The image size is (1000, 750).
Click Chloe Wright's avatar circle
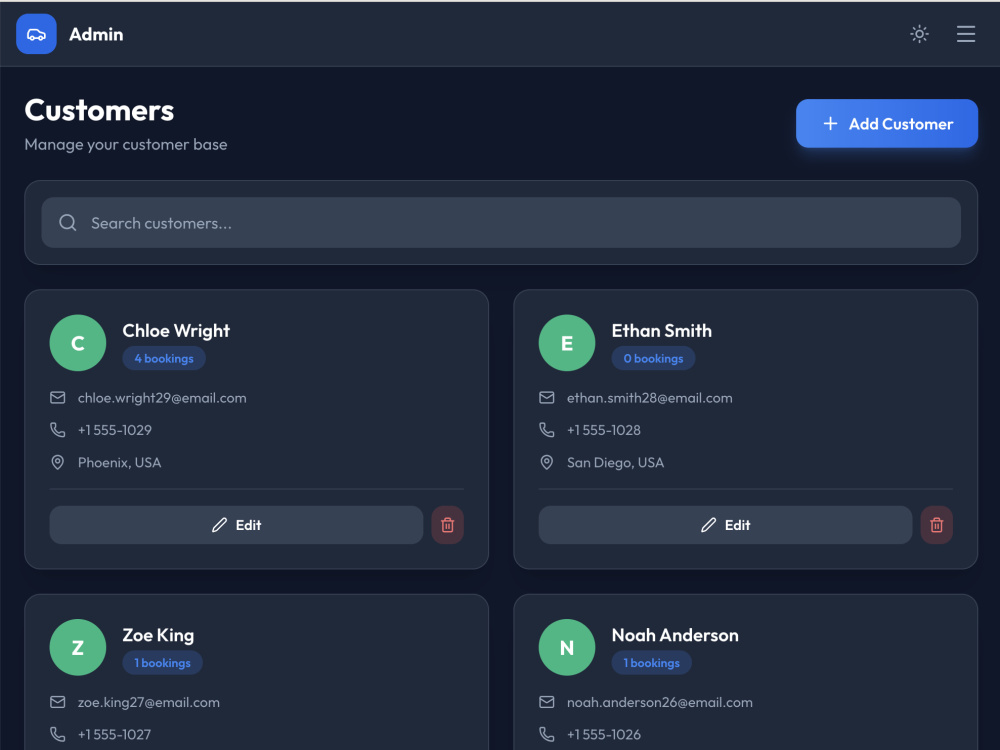78,343
